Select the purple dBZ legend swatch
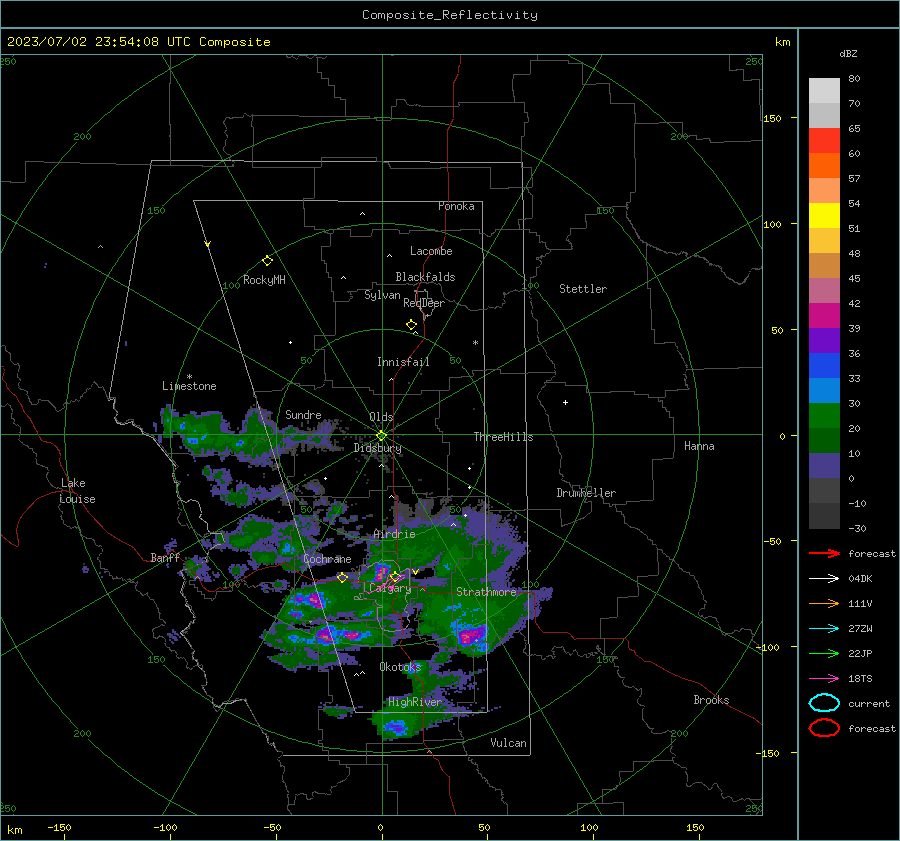The height and width of the screenshot is (841, 900). (x=824, y=340)
